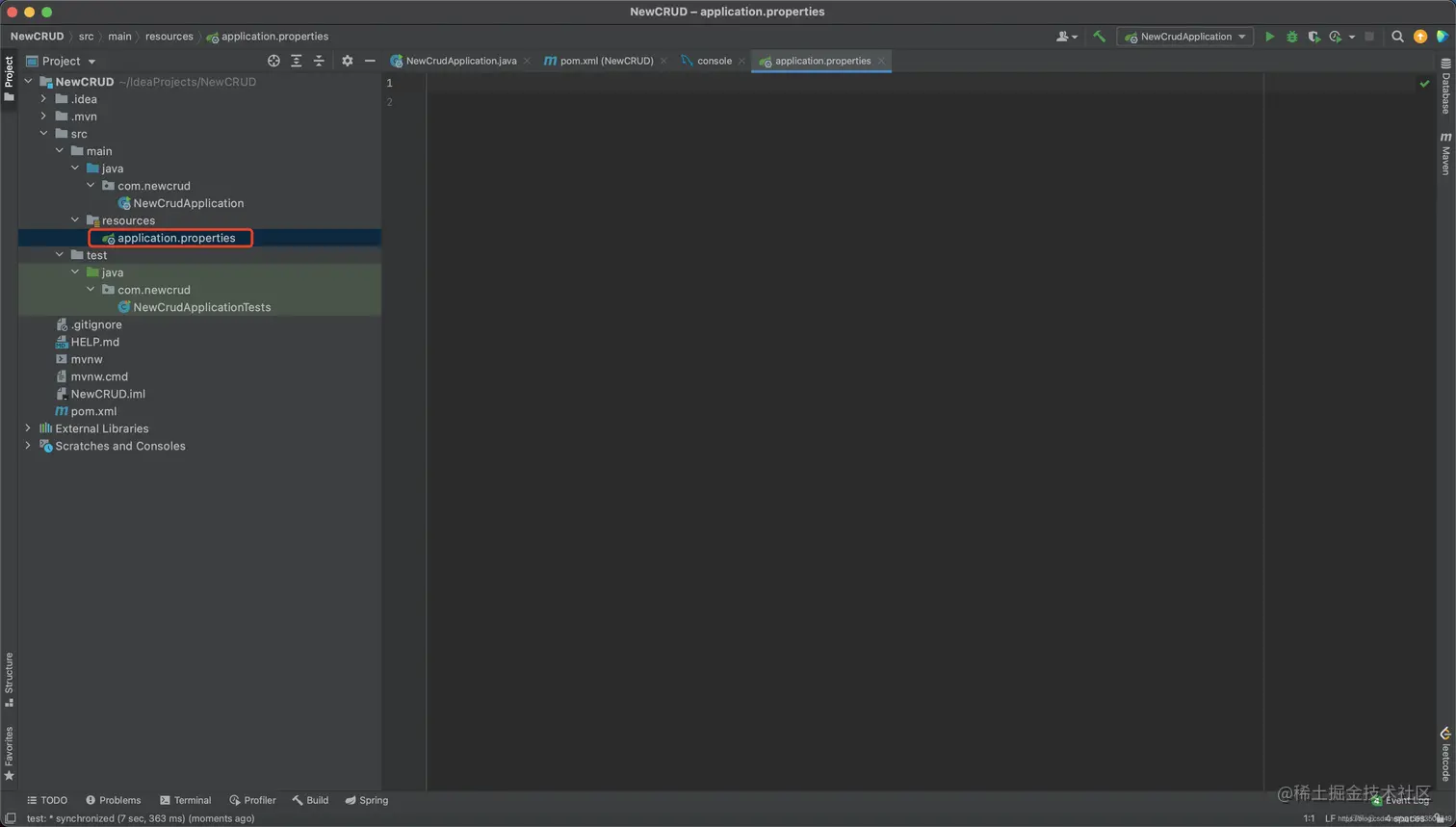Open the Spring tool window
The height and width of the screenshot is (827, 1456).
tap(367, 800)
